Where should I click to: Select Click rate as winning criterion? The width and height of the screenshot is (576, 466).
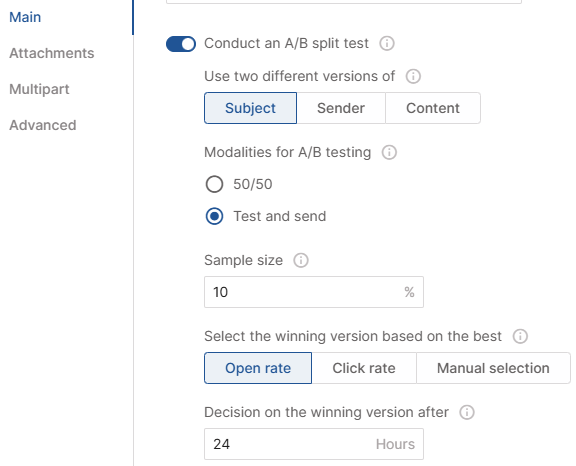(364, 368)
